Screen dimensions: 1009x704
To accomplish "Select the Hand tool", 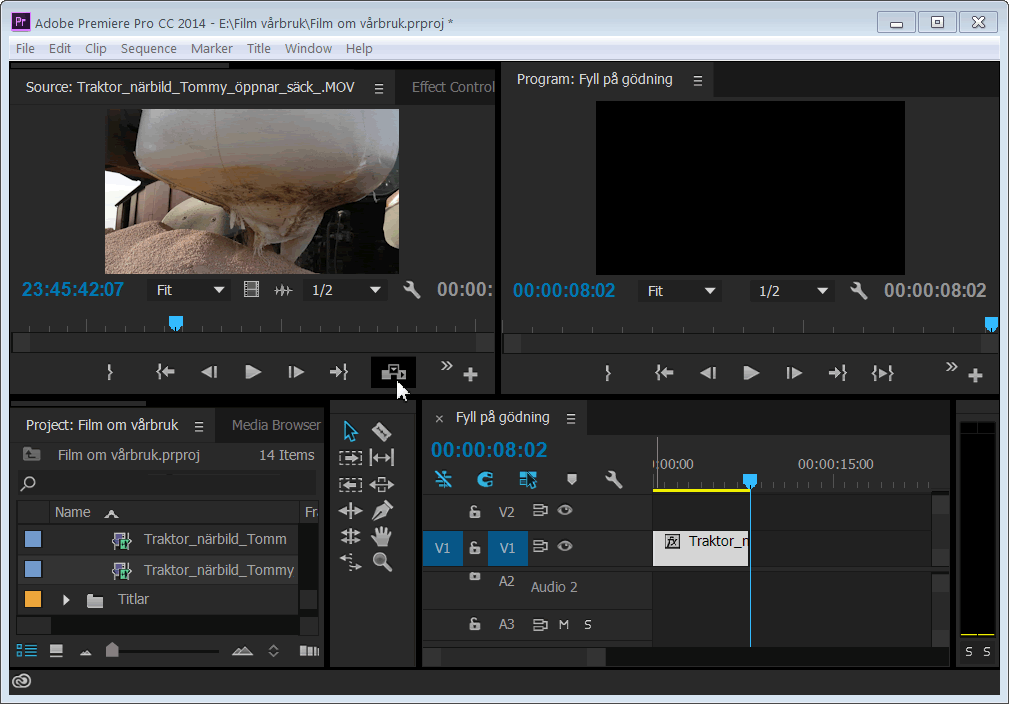I will 381,536.
